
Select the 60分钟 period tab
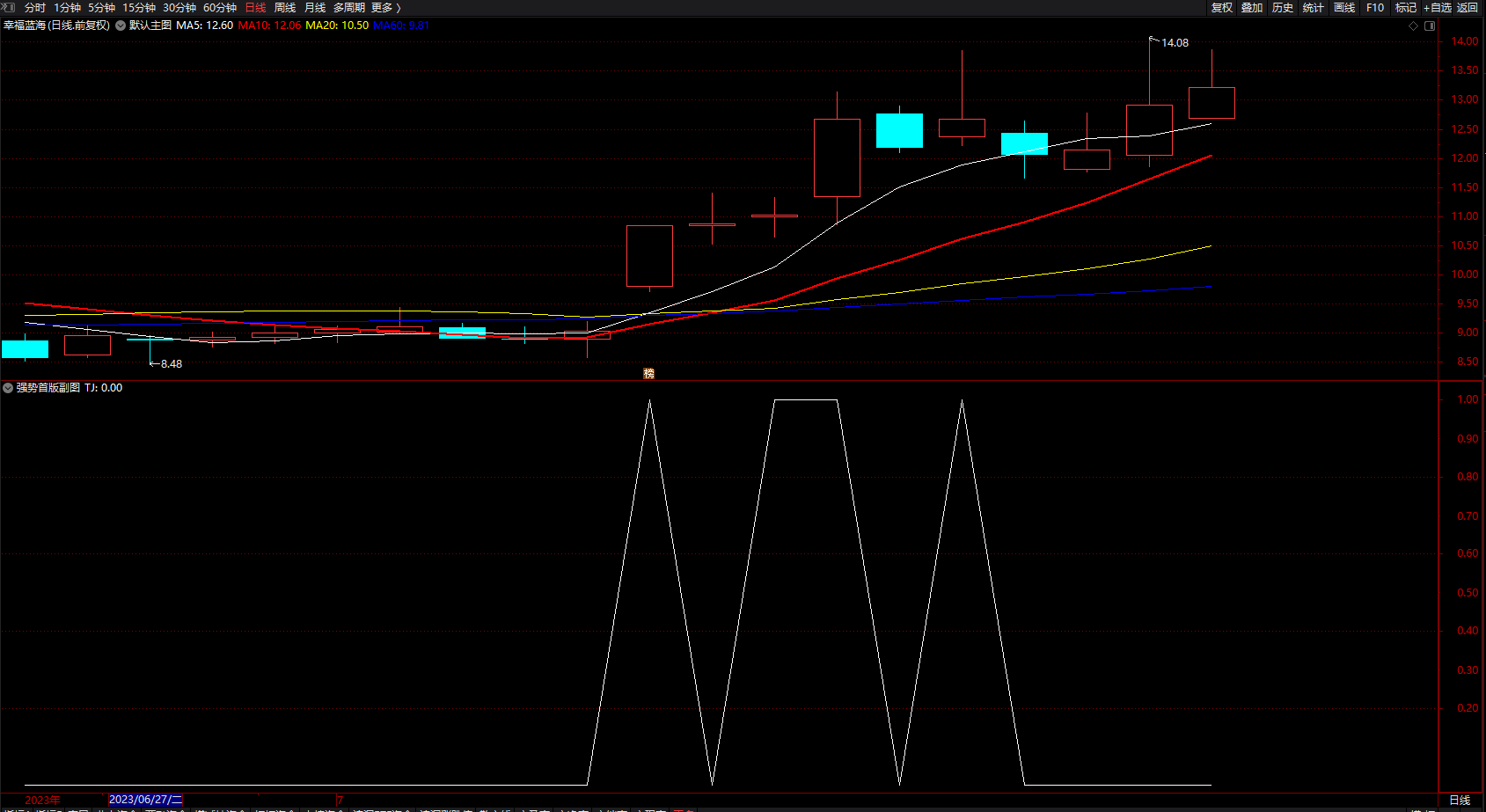(220, 8)
